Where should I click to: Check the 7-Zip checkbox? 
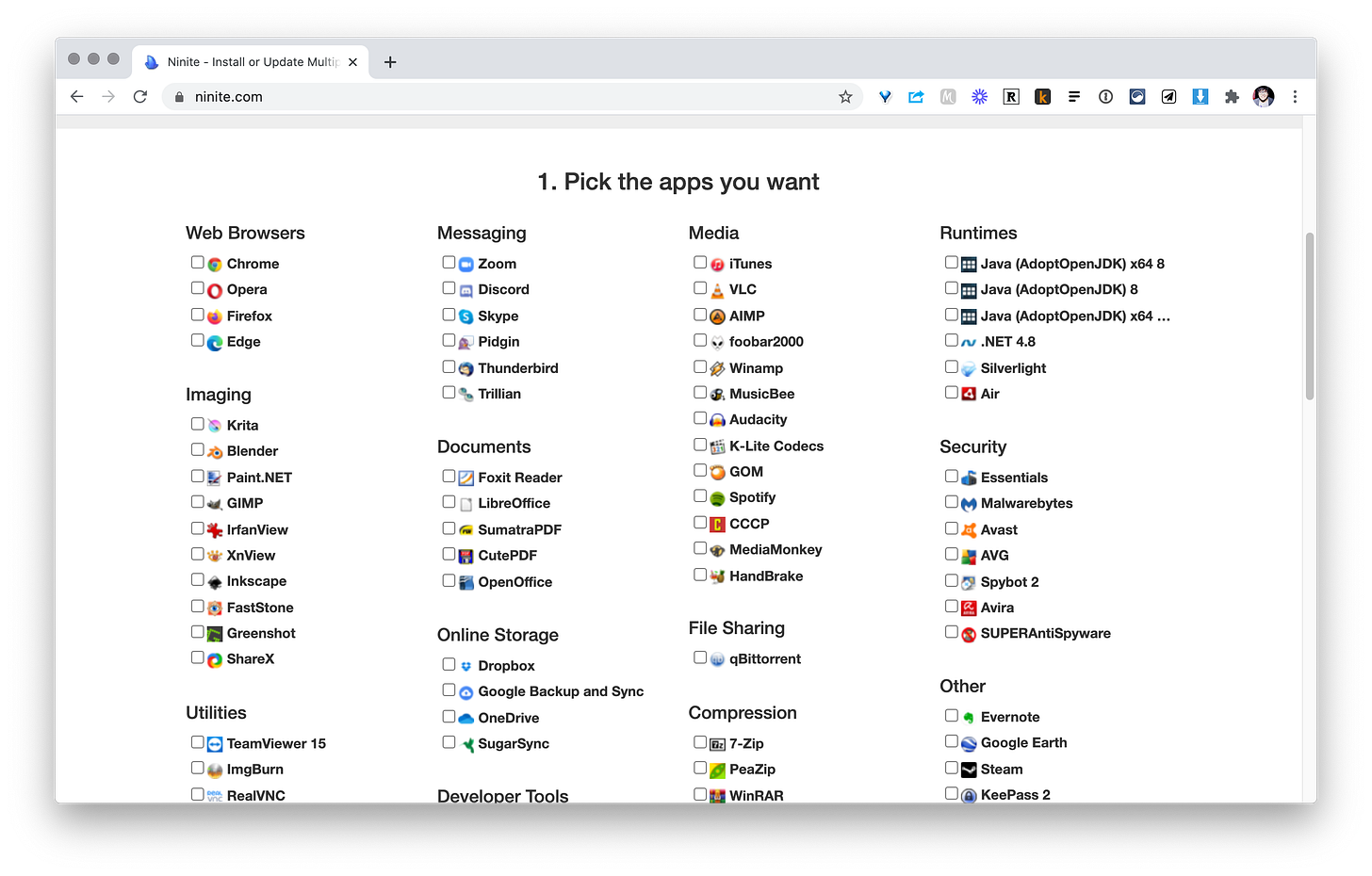(x=700, y=742)
